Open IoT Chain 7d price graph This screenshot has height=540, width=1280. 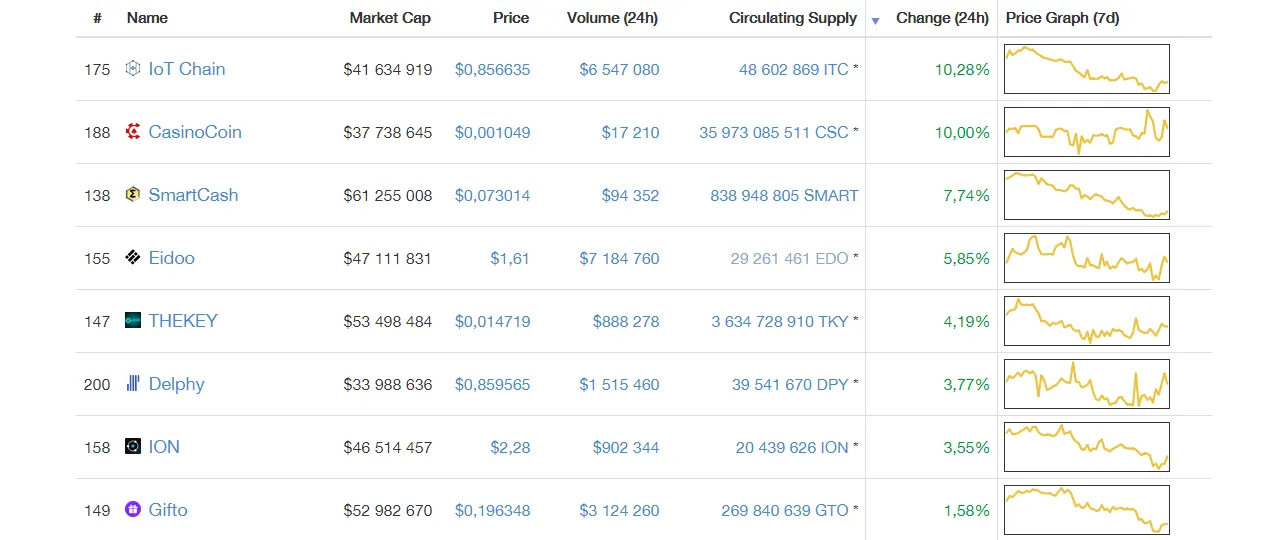(x=1087, y=69)
